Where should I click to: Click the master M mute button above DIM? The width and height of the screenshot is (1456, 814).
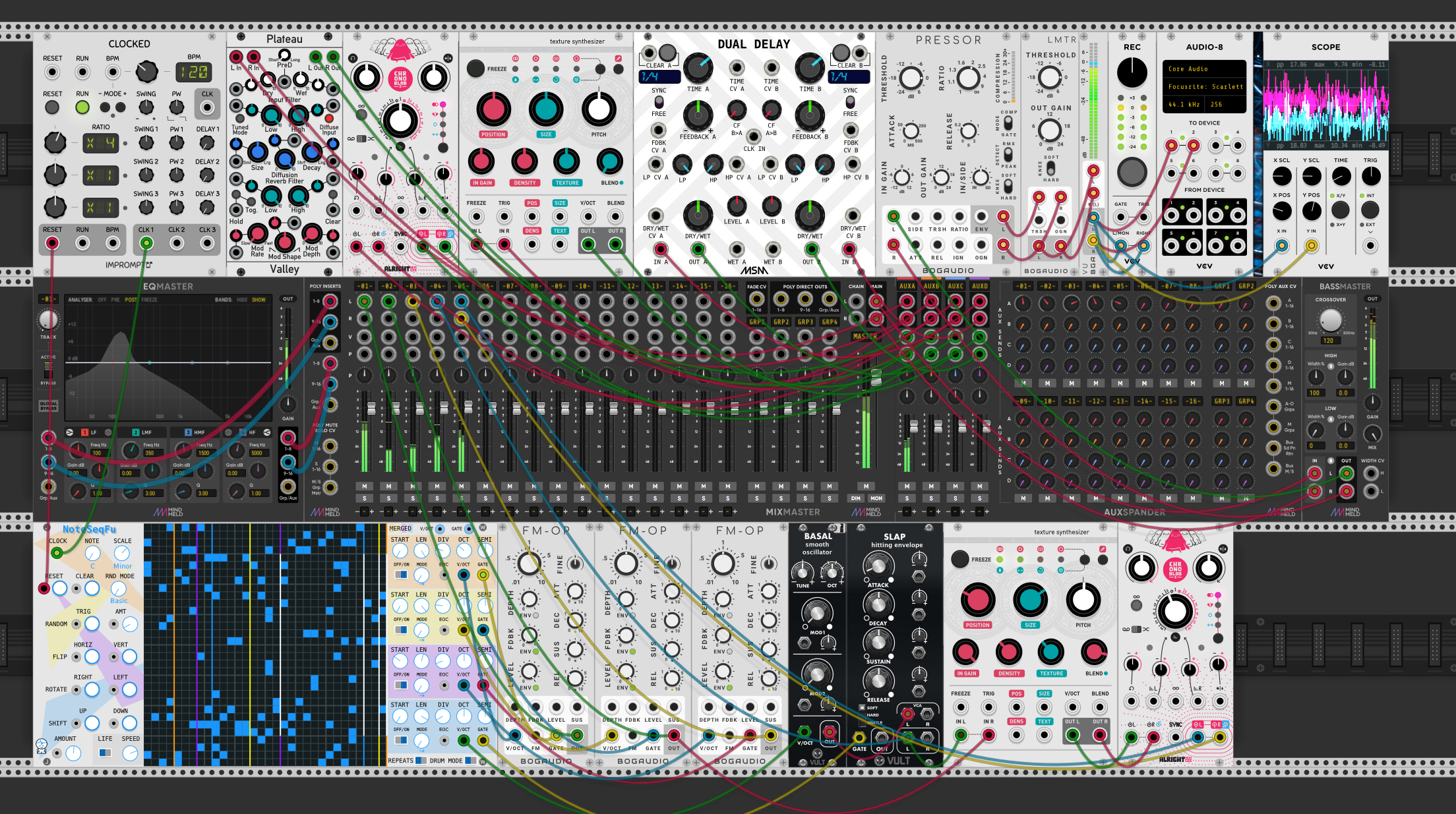866,486
